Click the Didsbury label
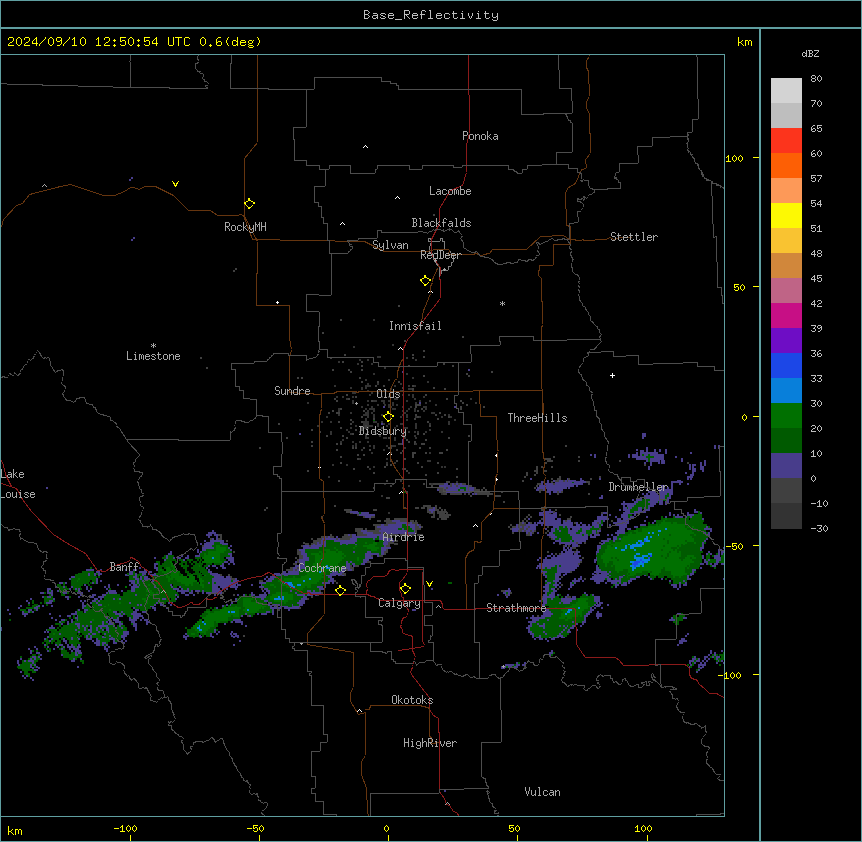 coord(383,431)
